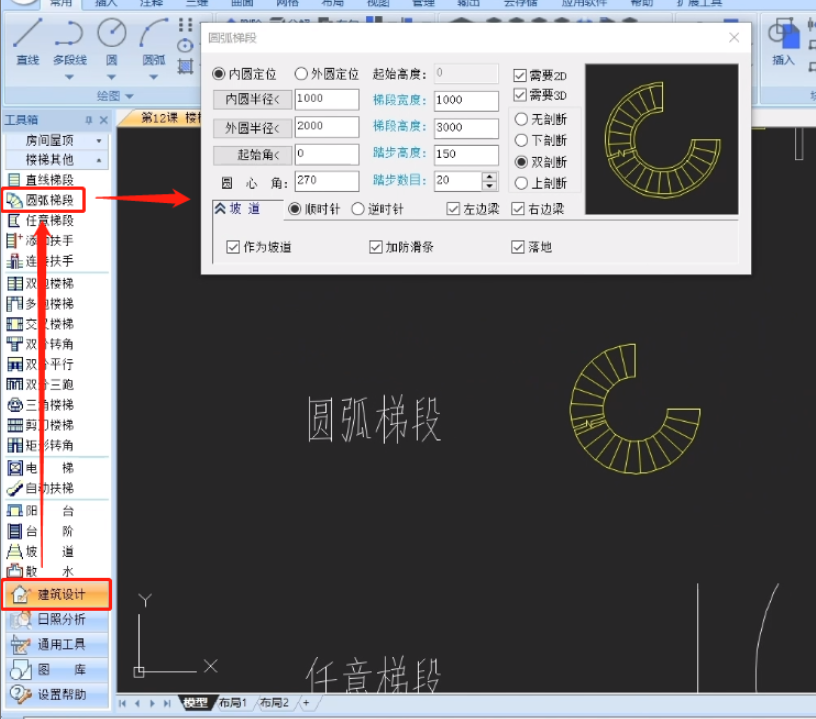Click the 双分三跑 stair icon
Screen dimensions: 816x719
tap(15, 384)
